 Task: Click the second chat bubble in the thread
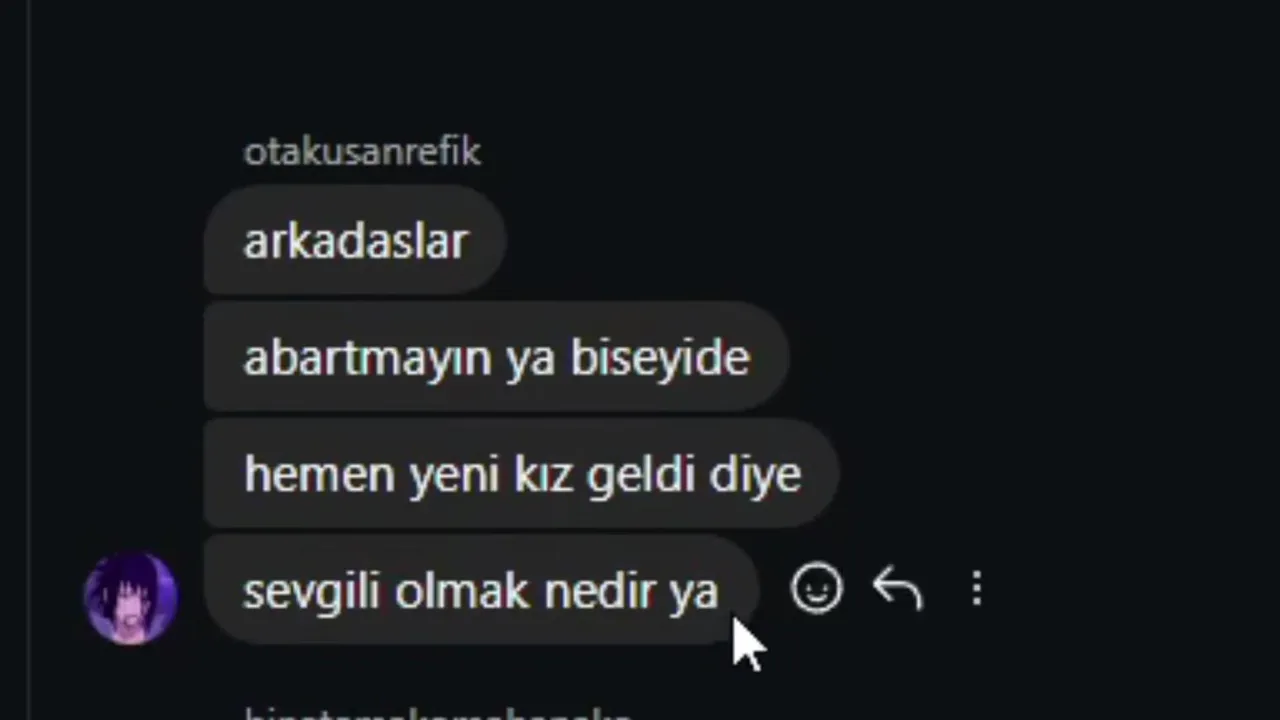click(x=496, y=357)
